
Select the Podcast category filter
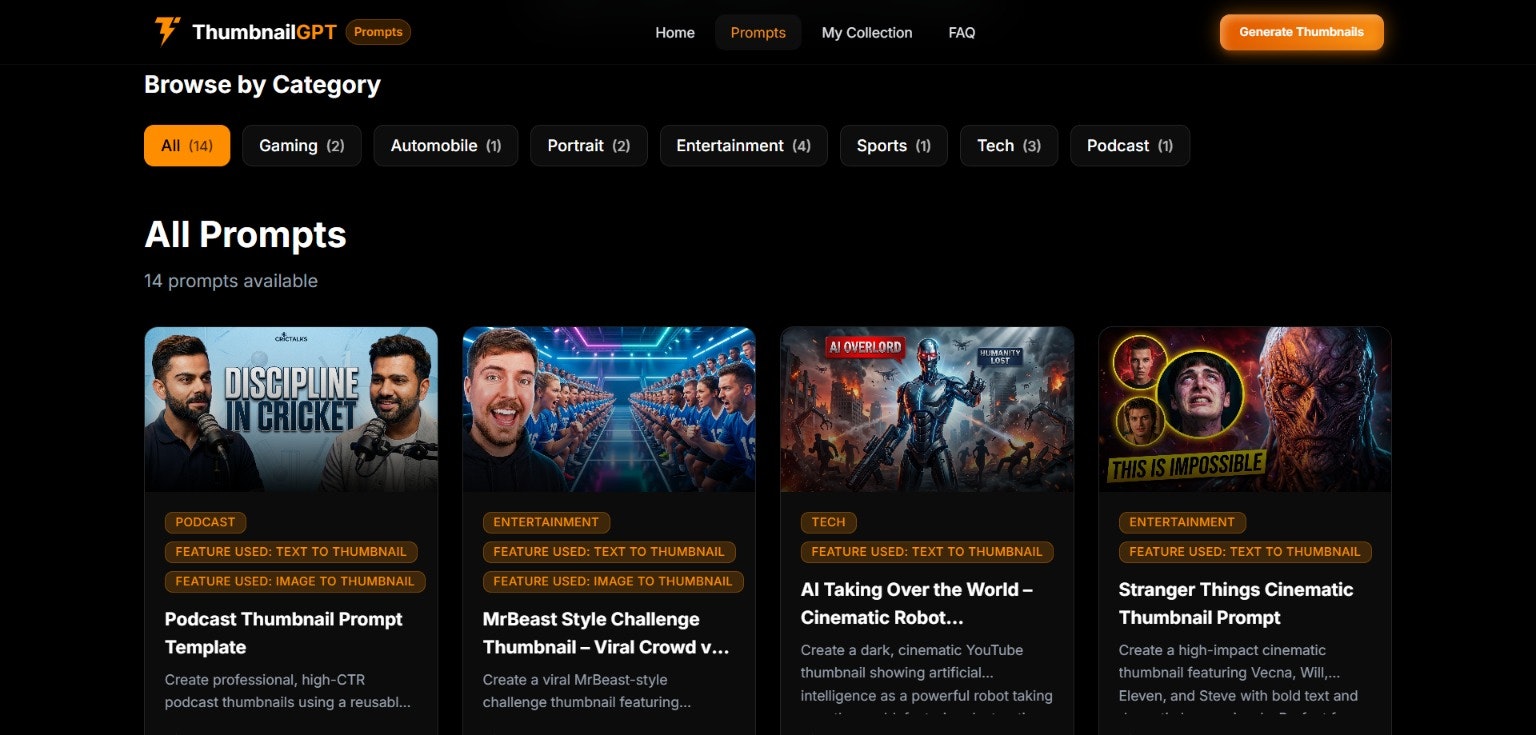coord(1129,145)
